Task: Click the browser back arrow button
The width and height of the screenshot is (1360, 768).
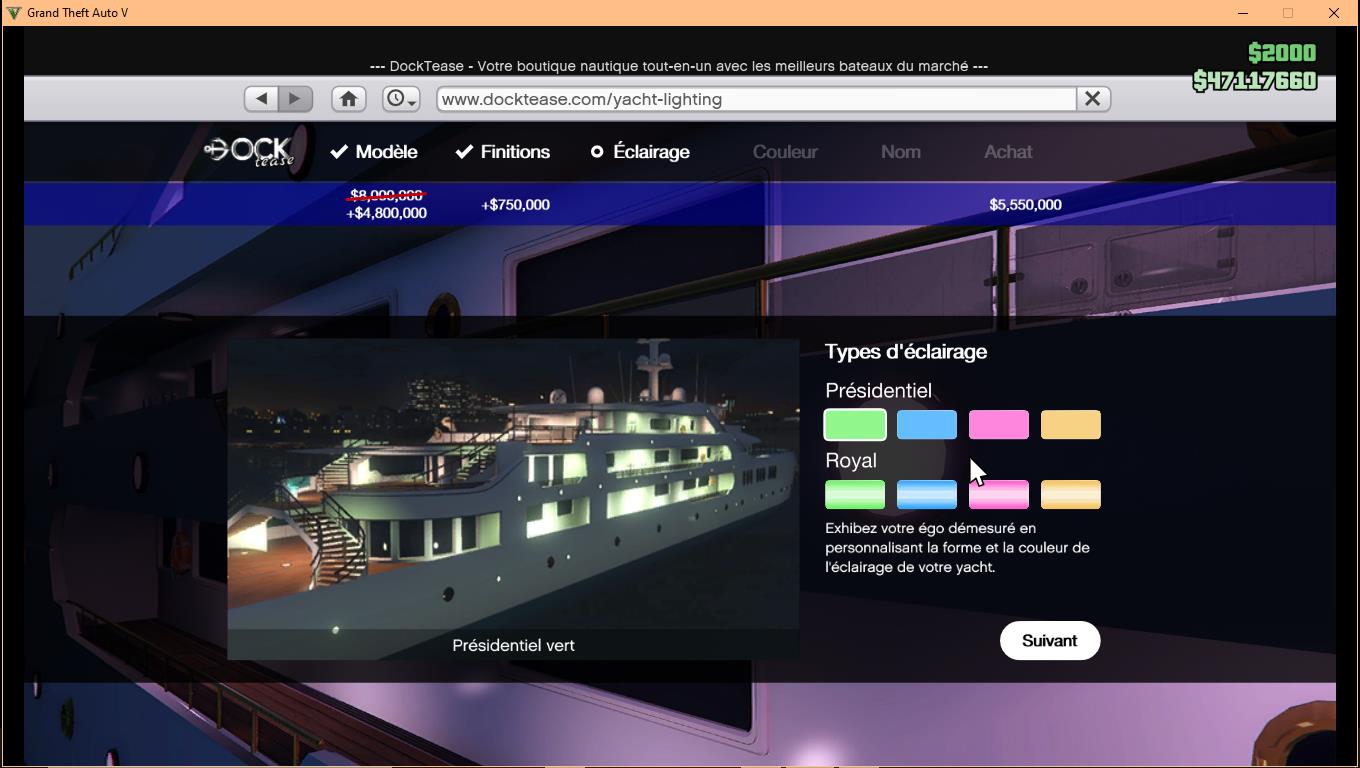Action: pos(261,99)
